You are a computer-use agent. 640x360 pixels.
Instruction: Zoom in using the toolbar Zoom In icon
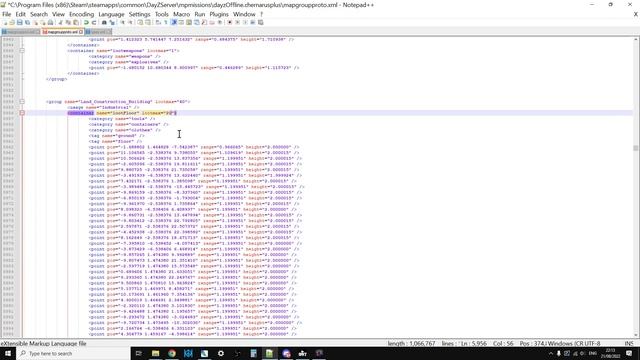click(x=122, y=22)
